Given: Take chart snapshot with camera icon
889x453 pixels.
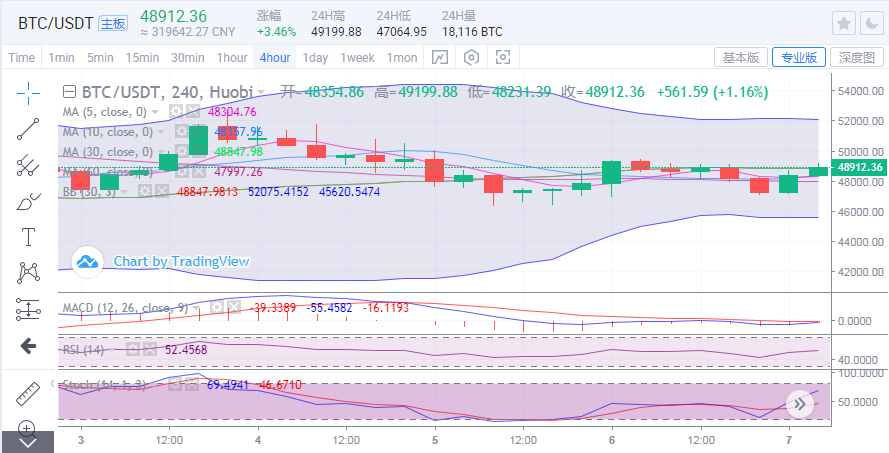Looking at the screenshot, I should 503,57.
